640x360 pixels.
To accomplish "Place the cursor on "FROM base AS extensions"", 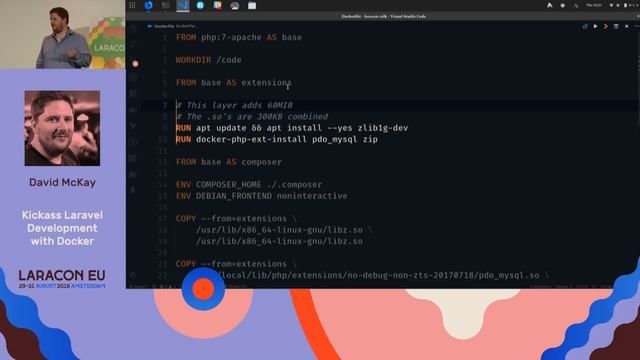I will [233, 82].
